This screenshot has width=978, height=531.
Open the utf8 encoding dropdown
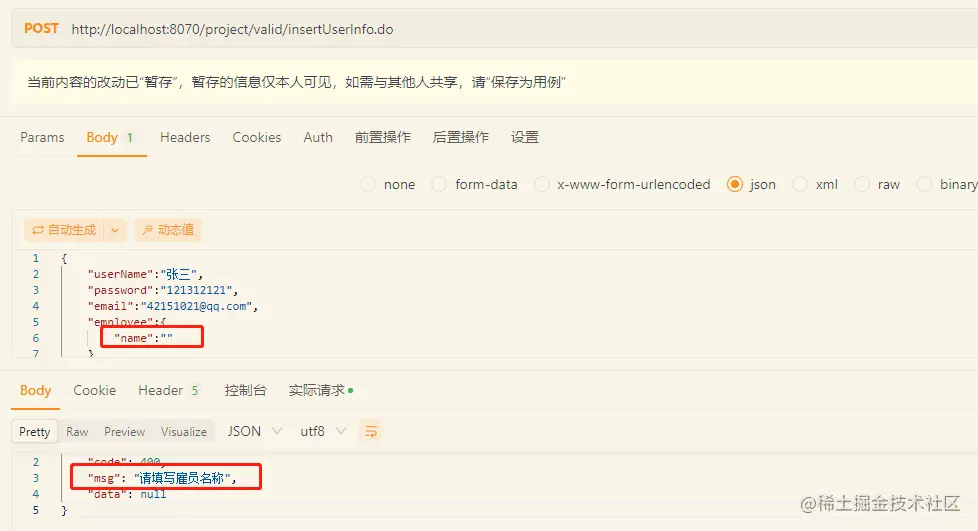pos(323,431)
